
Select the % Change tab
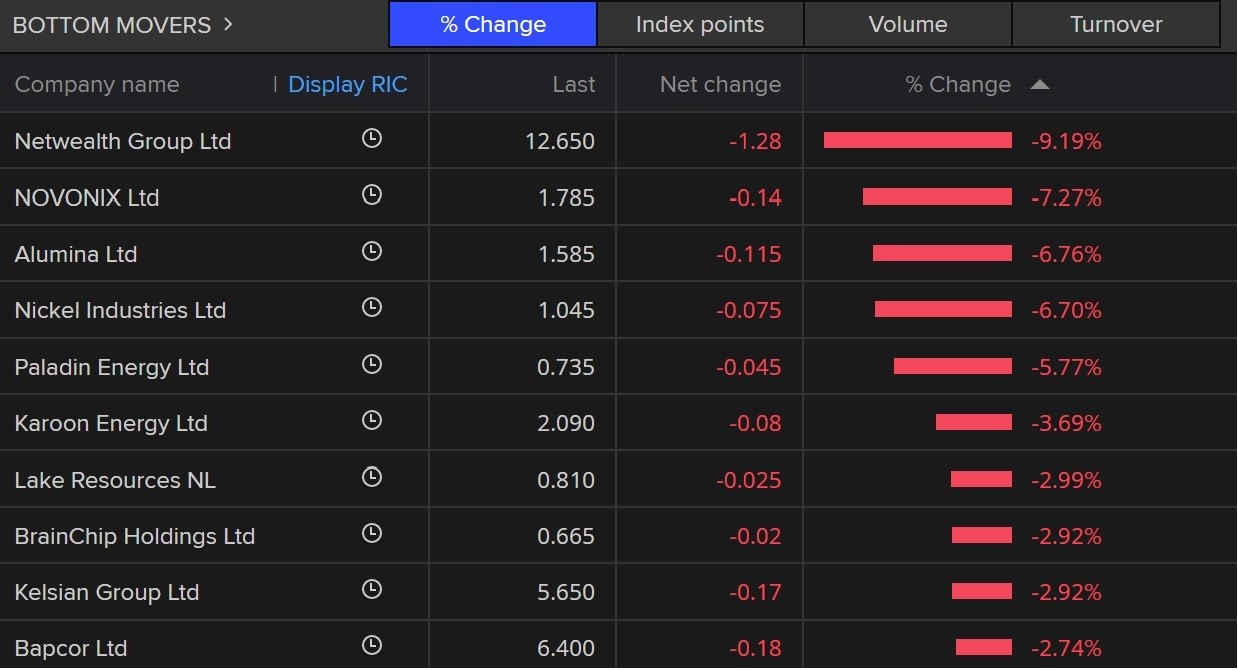(x=493, y=25)
